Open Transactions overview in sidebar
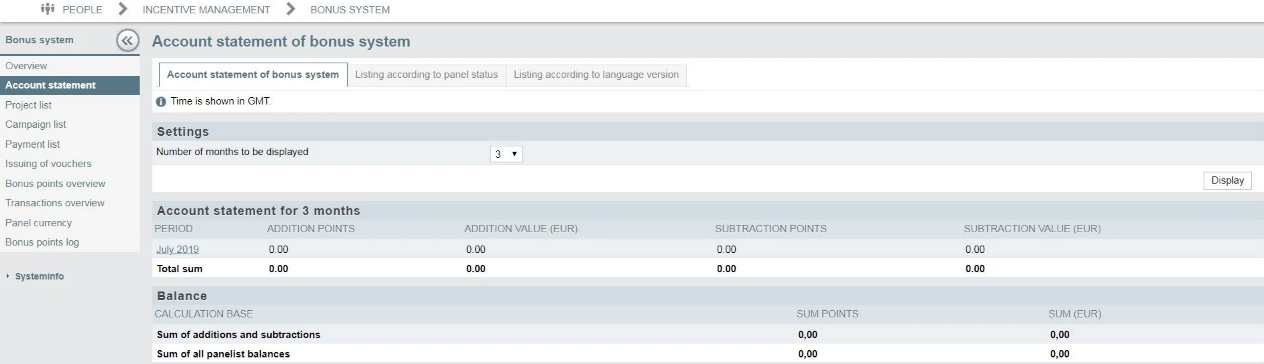This screenshot has height=364, width=1264. 54,203
